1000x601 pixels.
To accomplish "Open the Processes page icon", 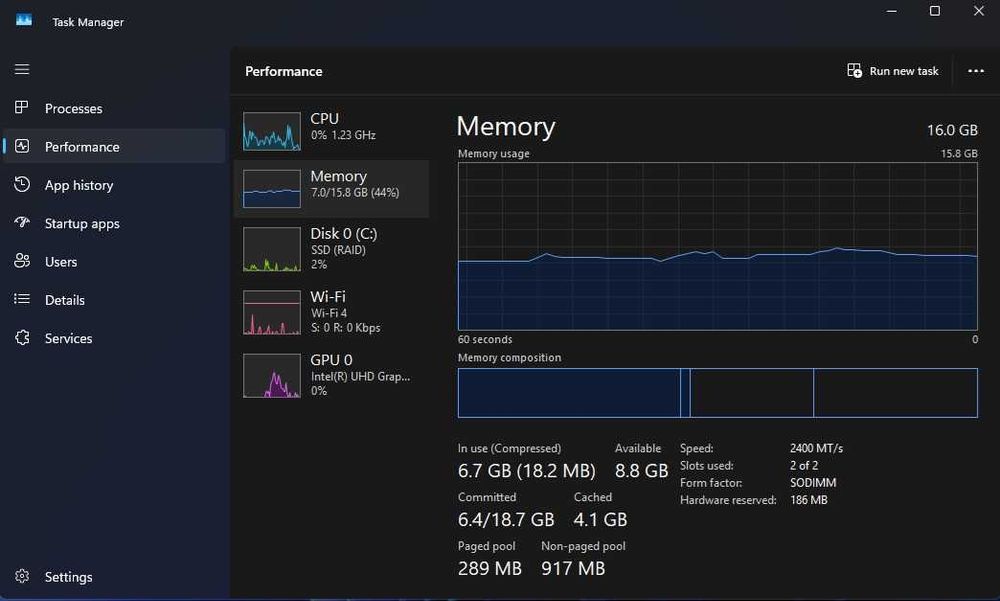I will [22, 108].
